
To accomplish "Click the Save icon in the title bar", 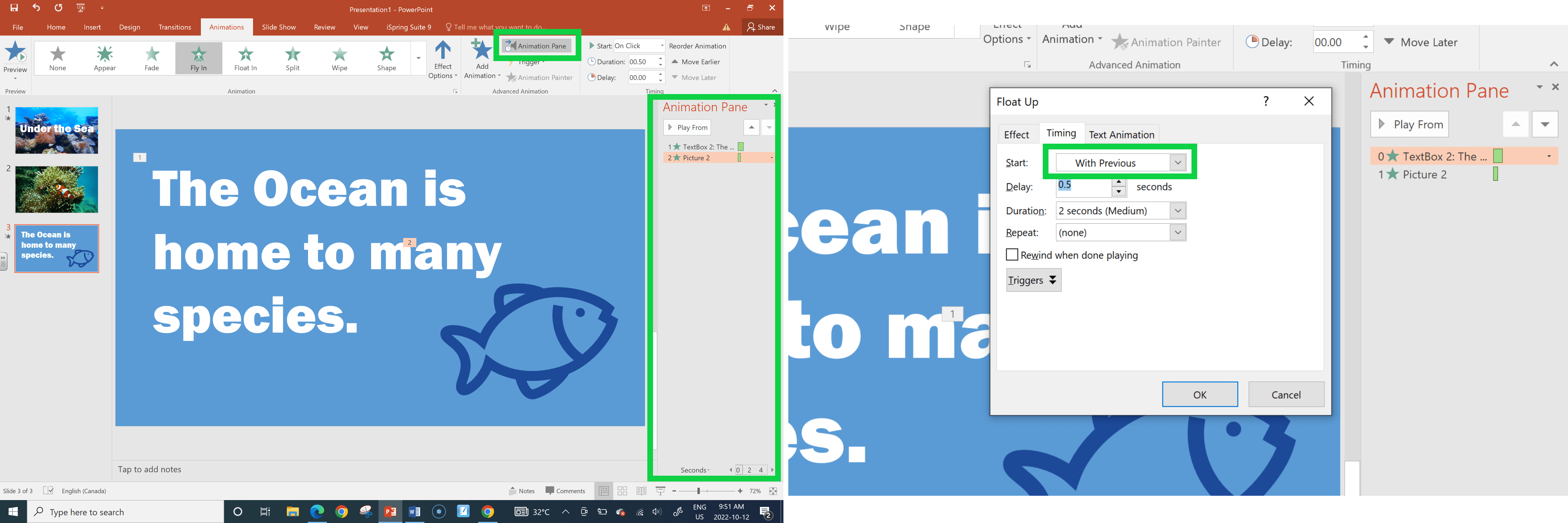I will tap(14, 9).
